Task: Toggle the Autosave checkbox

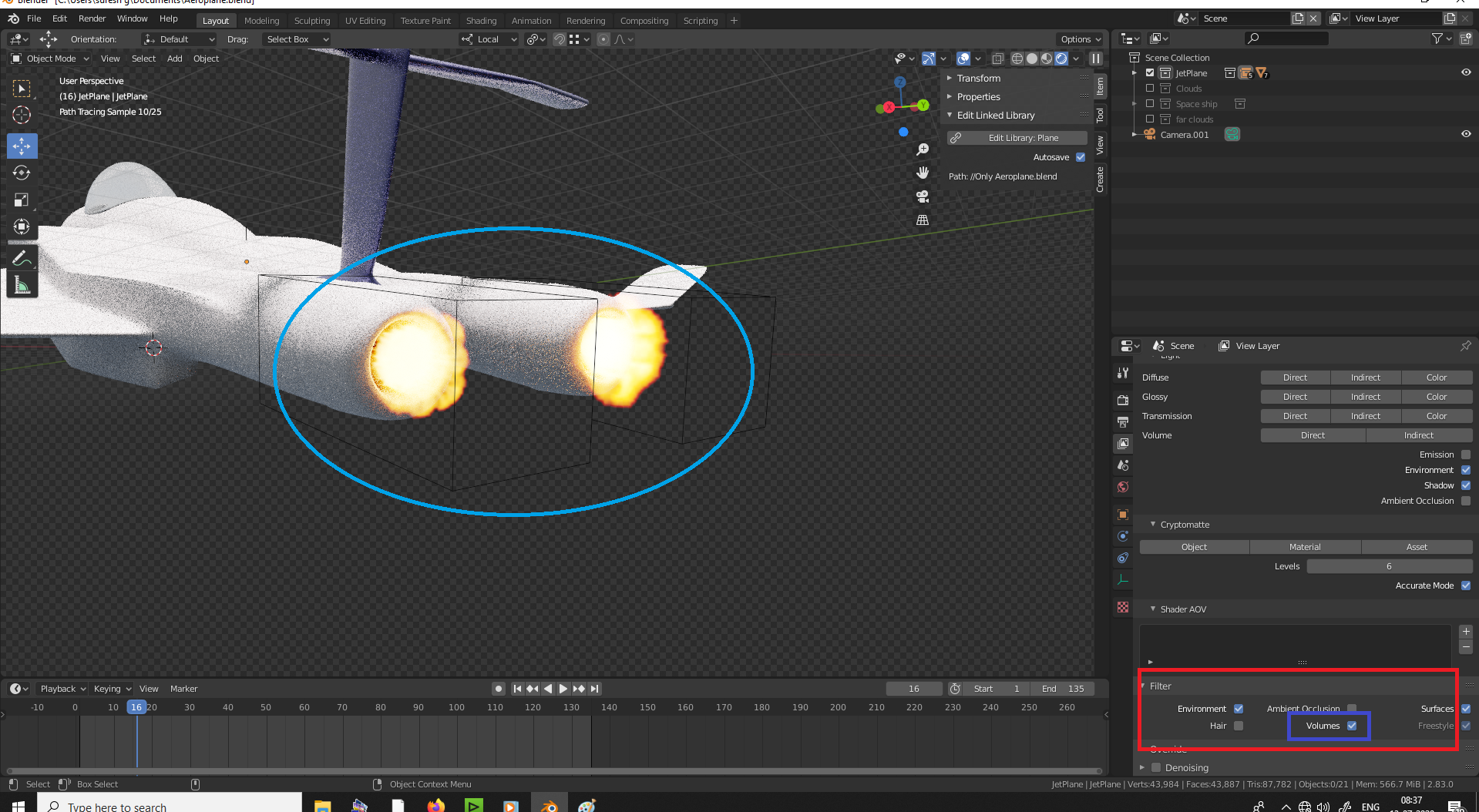Action: [1081, 157]
